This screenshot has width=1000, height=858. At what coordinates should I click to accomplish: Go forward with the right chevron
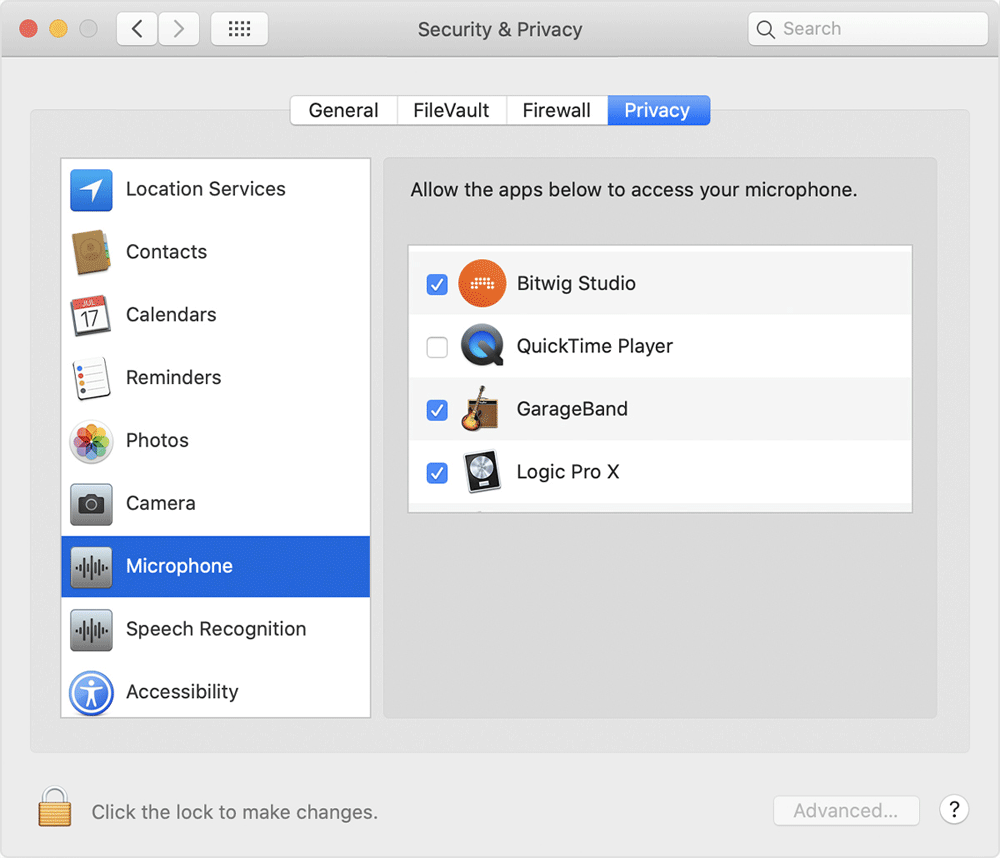point(179,29)
